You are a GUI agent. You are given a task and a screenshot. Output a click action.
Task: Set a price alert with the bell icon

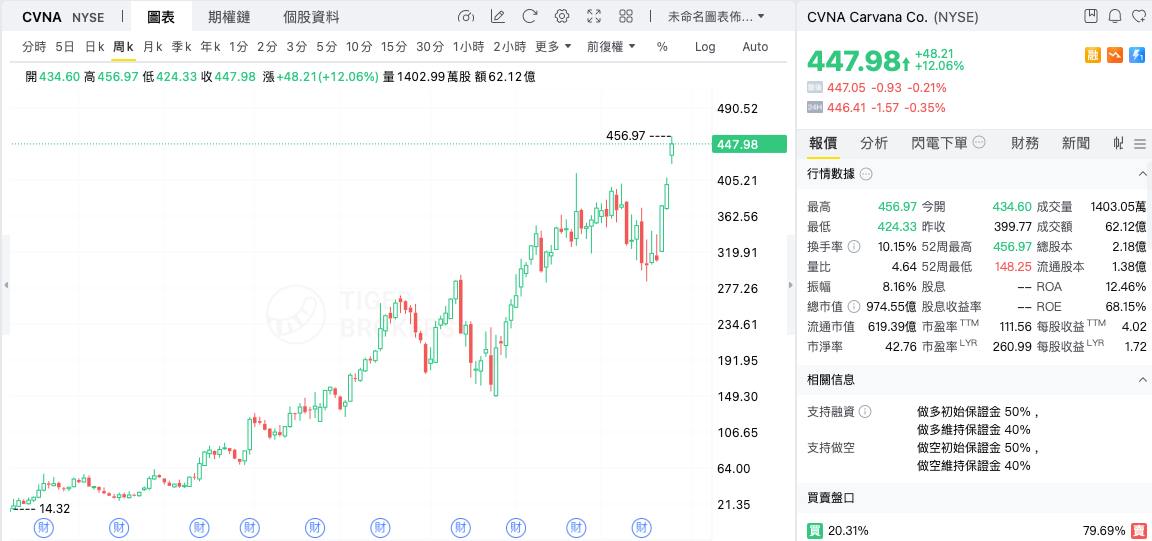[1115, 16]
